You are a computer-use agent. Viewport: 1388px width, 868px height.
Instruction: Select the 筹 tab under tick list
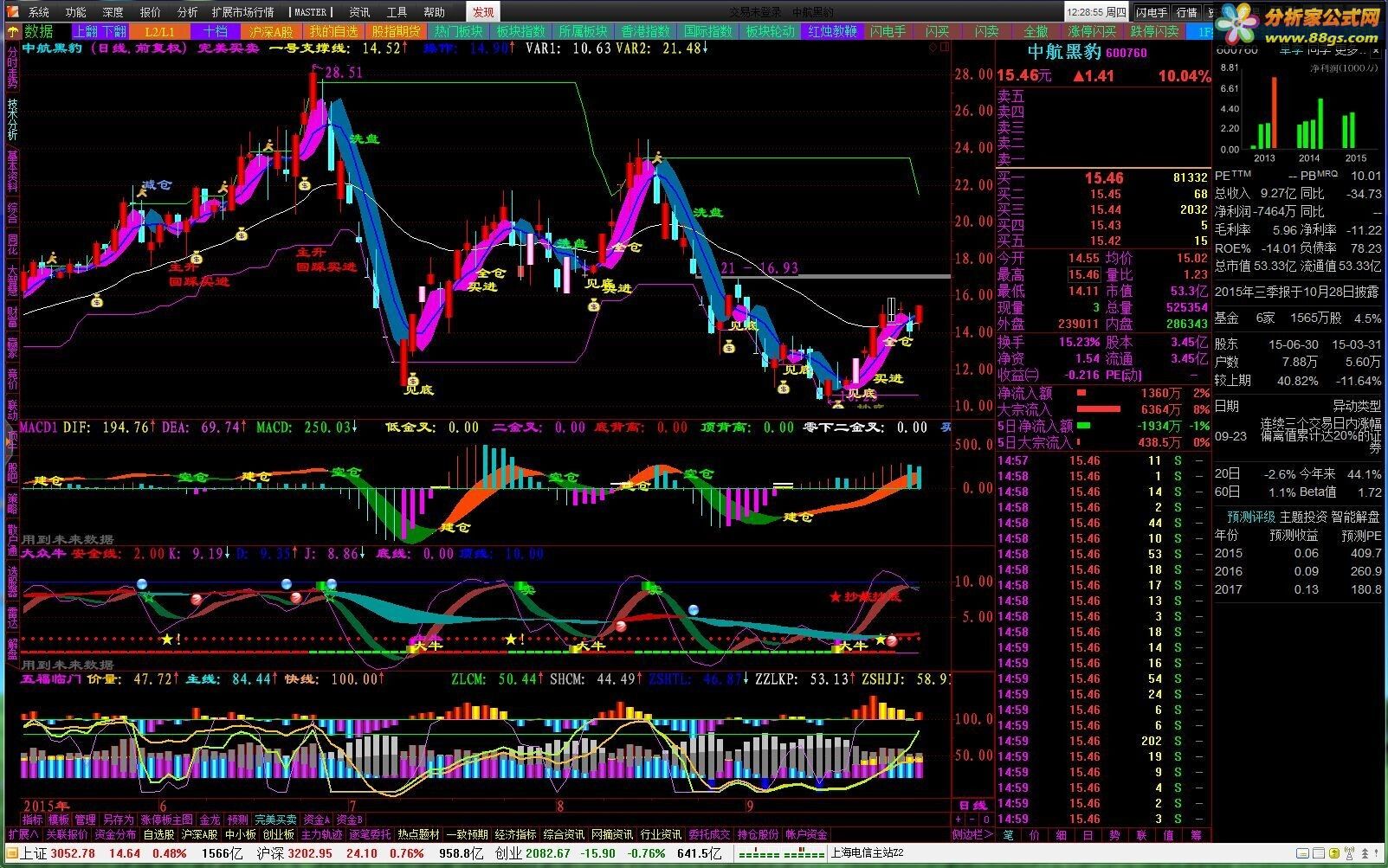pyautogui.click(x=1196, y=835)
